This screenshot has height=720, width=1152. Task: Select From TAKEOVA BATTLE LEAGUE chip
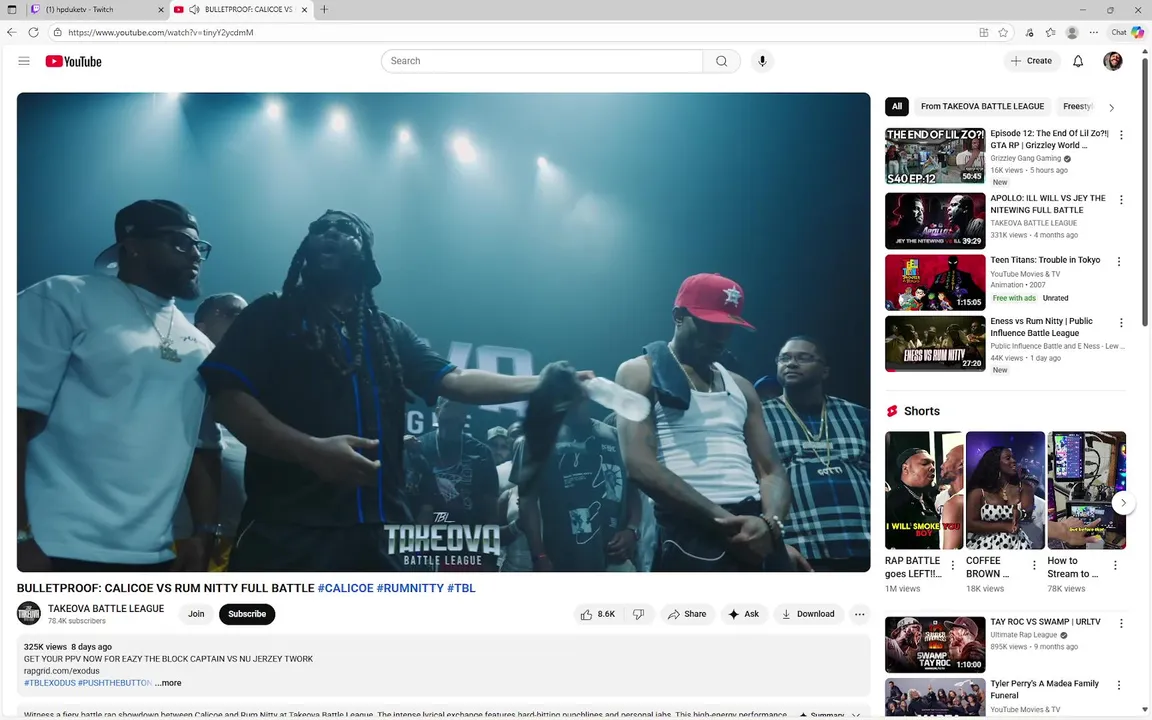pos(982,107)
